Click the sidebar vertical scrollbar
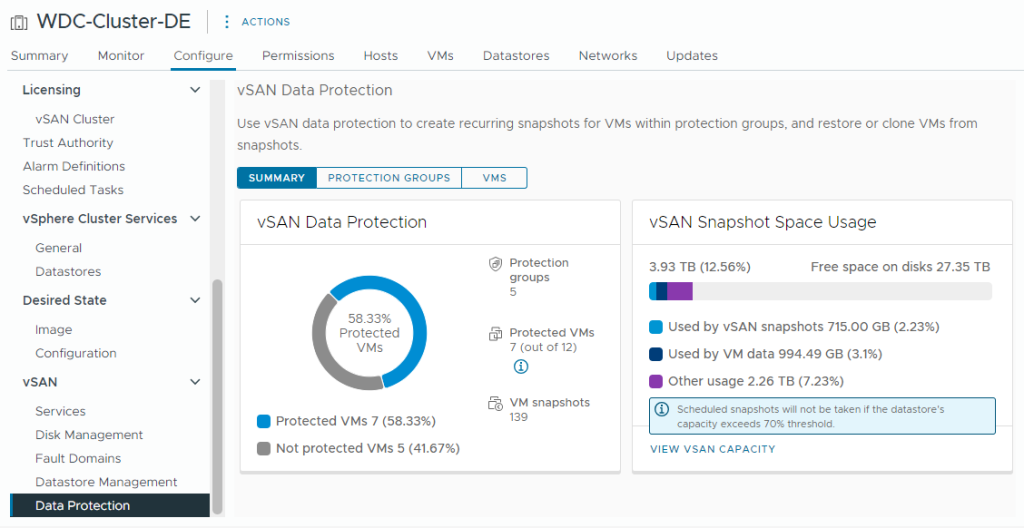Viewport: 1024px width, 528px height. 217,395
